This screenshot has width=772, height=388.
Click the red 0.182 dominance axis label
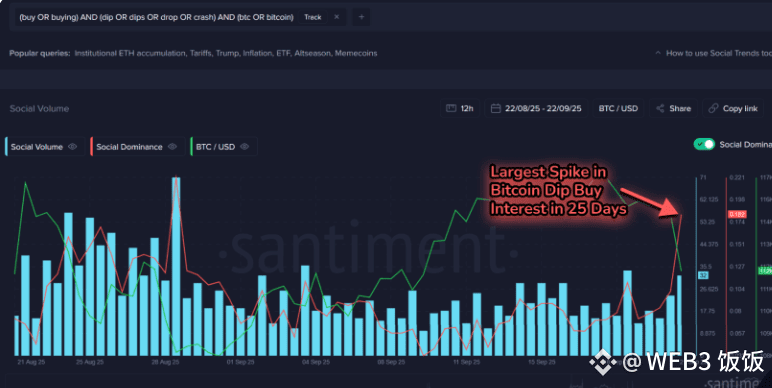(x=737, y=214)
